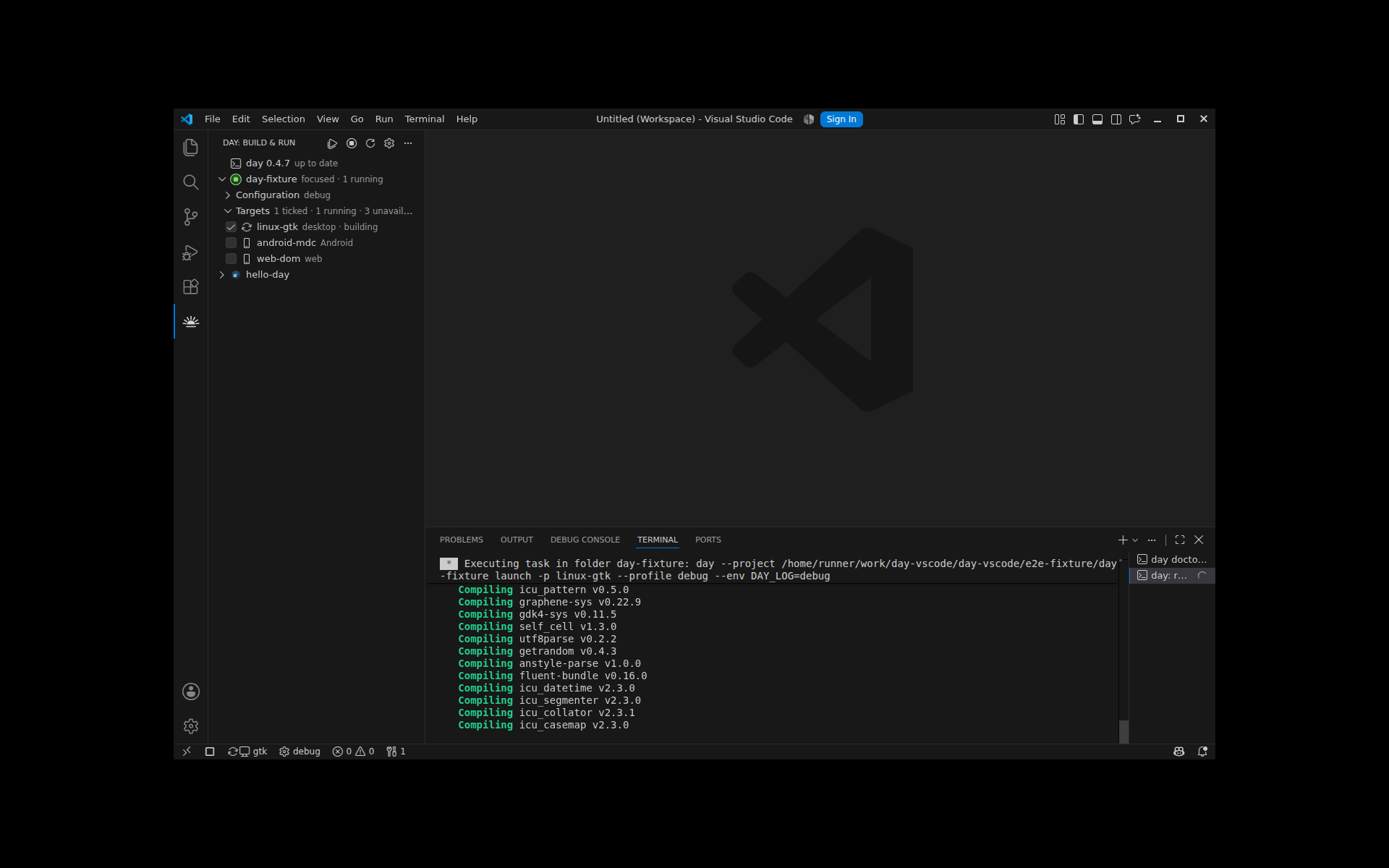
Task: Untick the linux-gtk target checkbox
Action: click(x=231, y=227)
